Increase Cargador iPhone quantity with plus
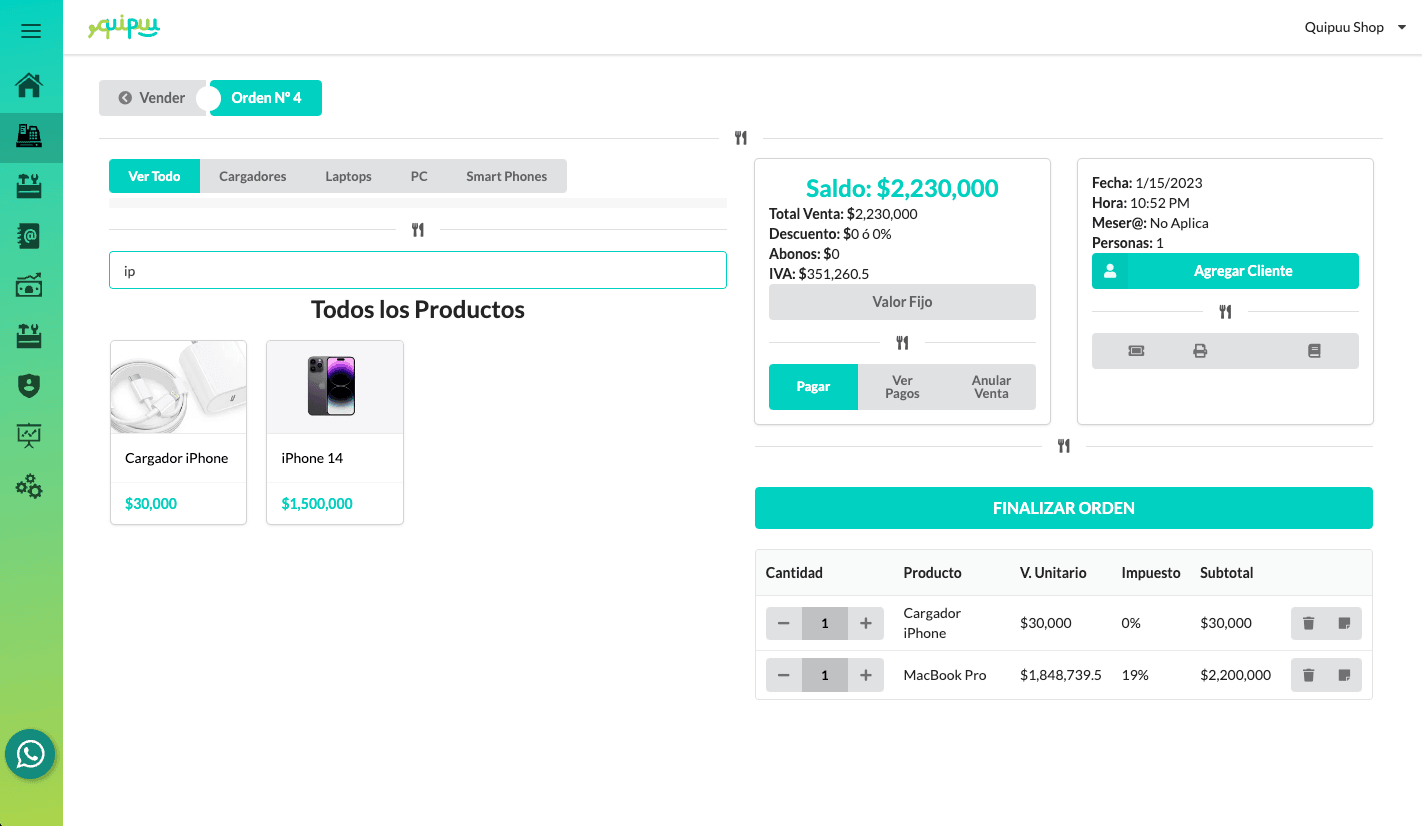1422x826 pixels. (866, 624)
